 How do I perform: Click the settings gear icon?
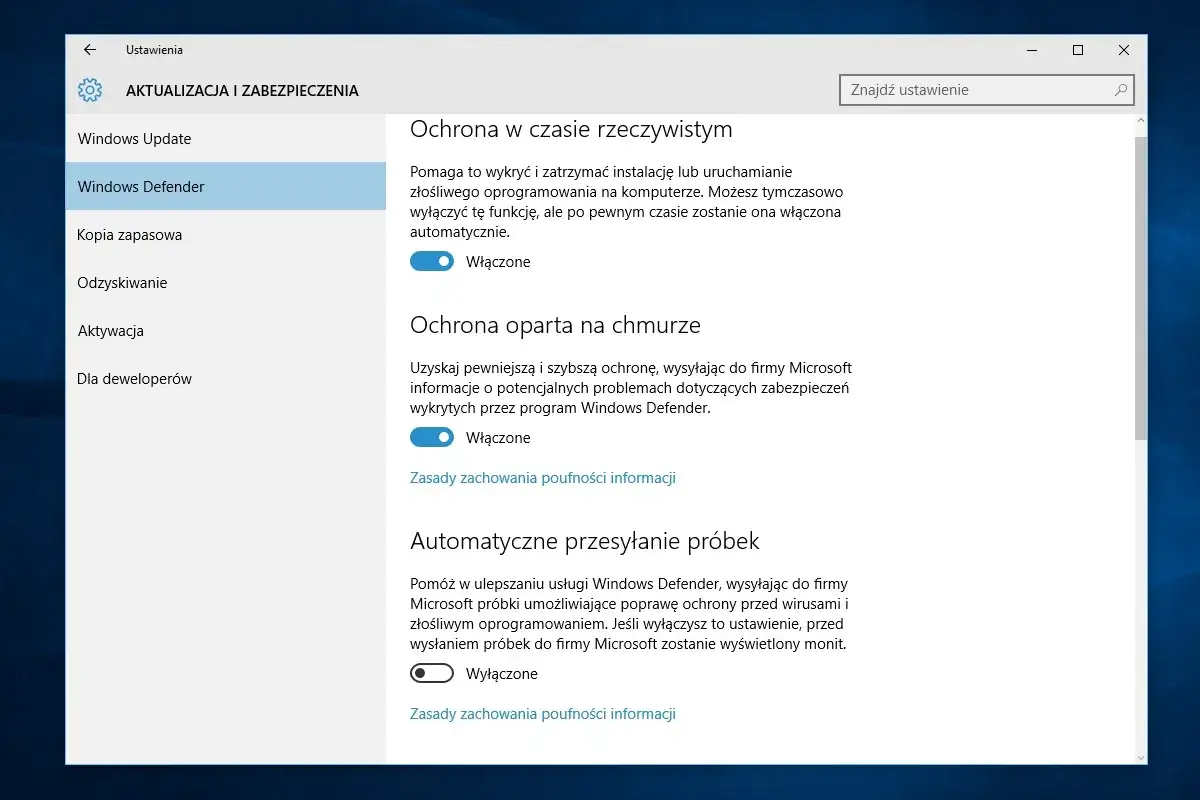(90, 90)
